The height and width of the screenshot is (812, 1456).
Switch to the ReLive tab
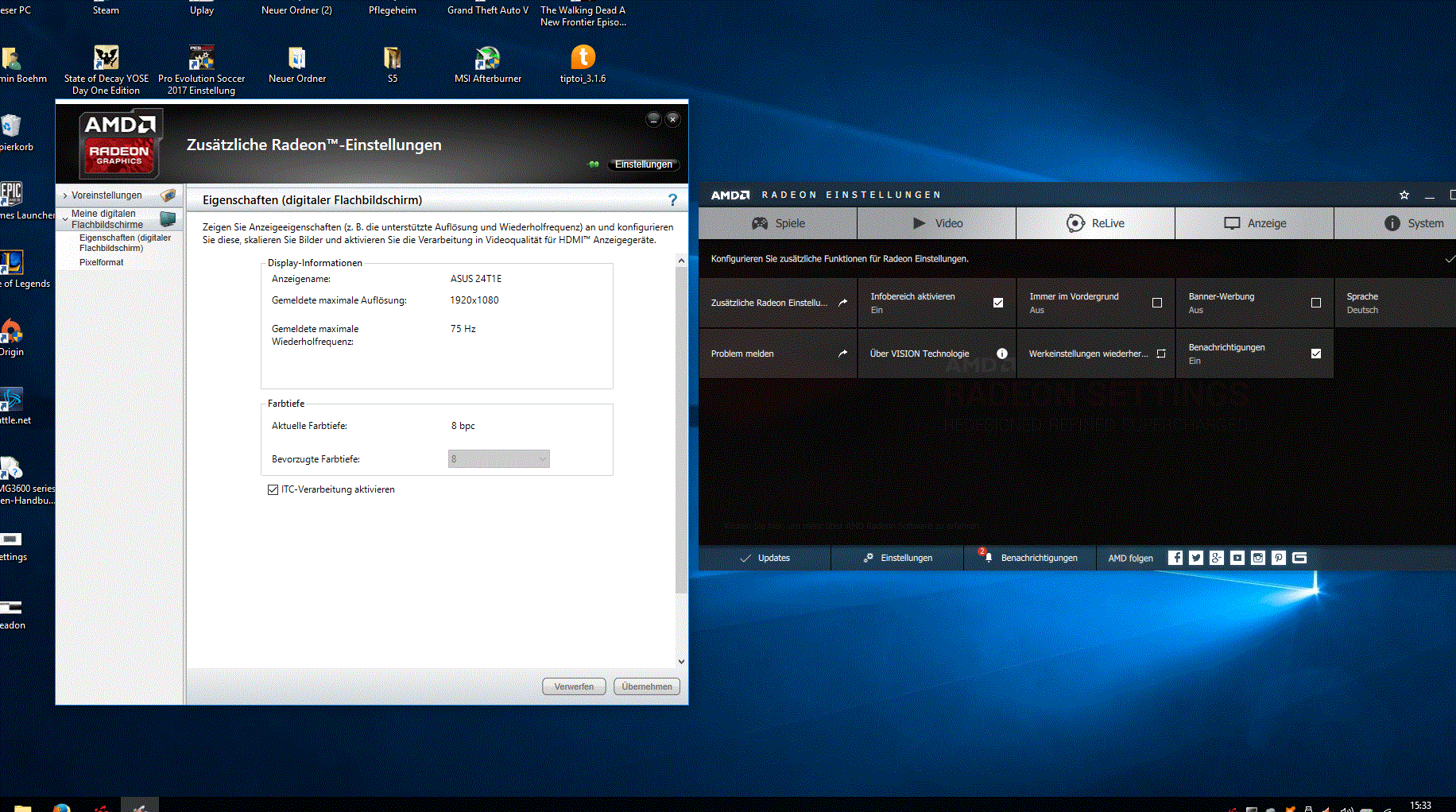point(1096,223)
